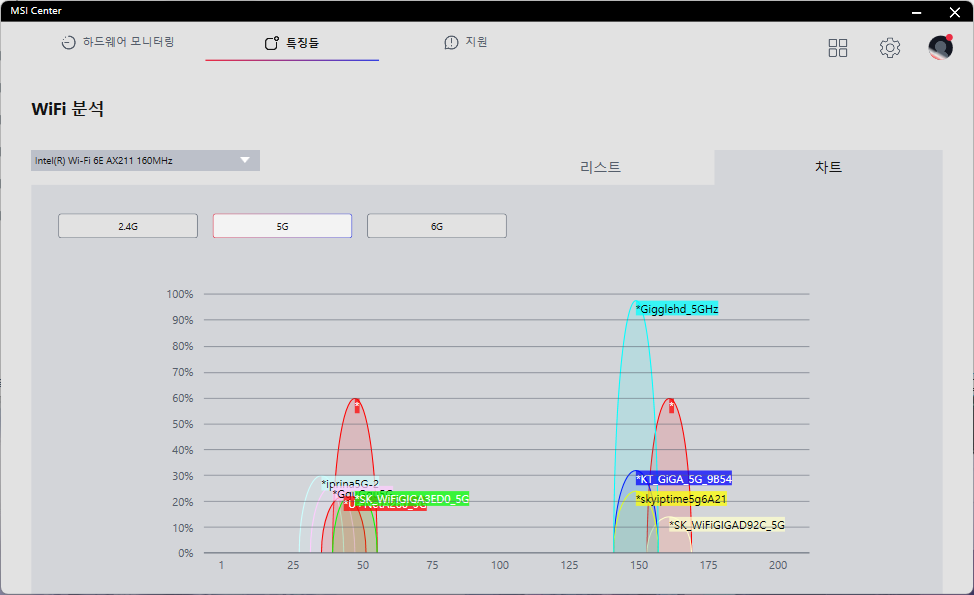Click the 100% signal axis label
Screen dimensions: 974x595
(x=180, y=294)
